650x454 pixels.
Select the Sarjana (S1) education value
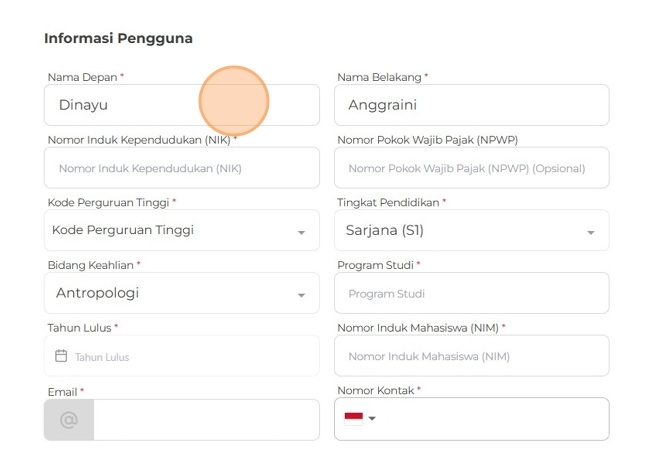point(385,230)
